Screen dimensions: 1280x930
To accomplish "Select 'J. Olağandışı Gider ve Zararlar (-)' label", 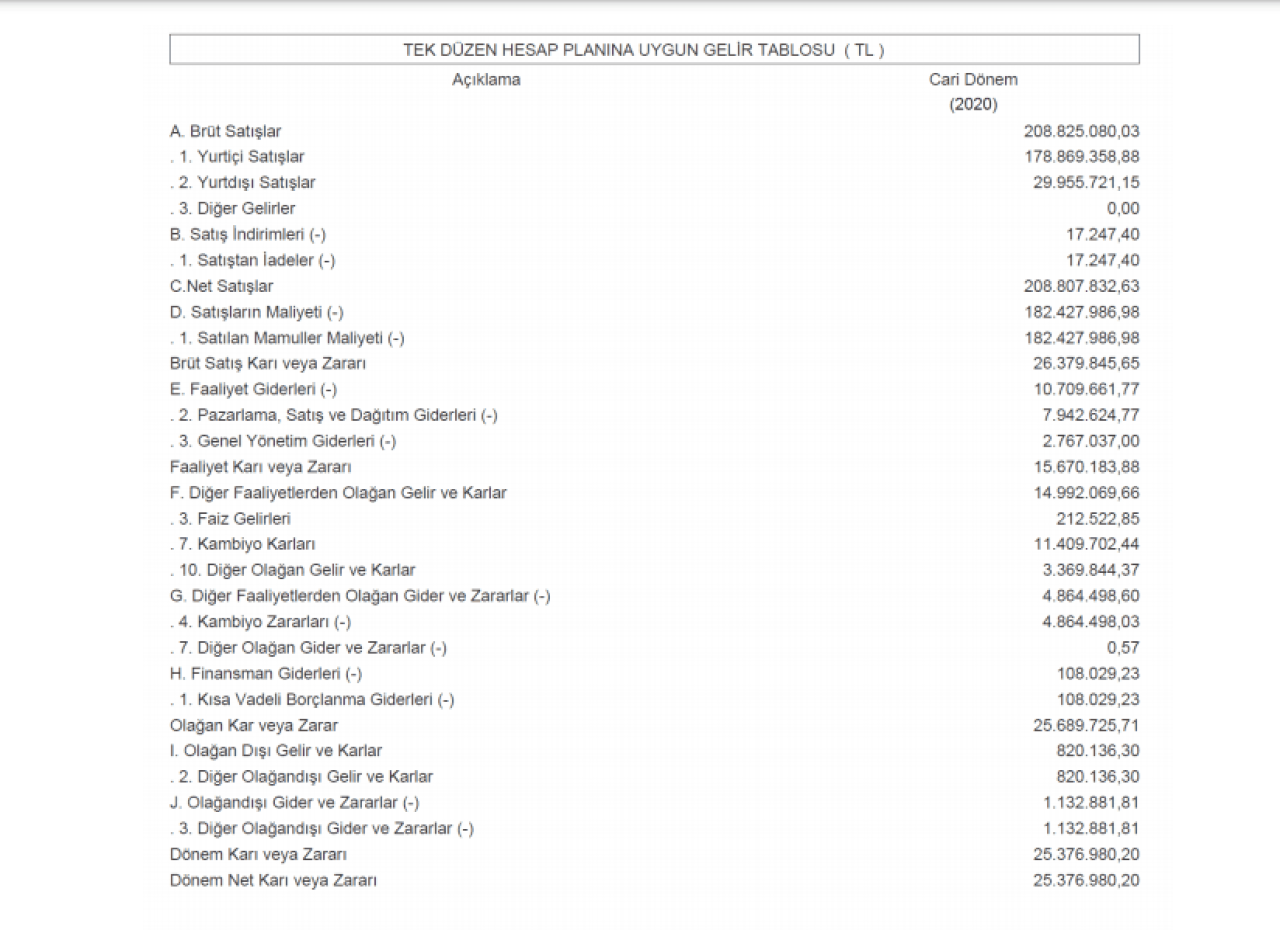I will pyautogui.click(x=294, y=802).
